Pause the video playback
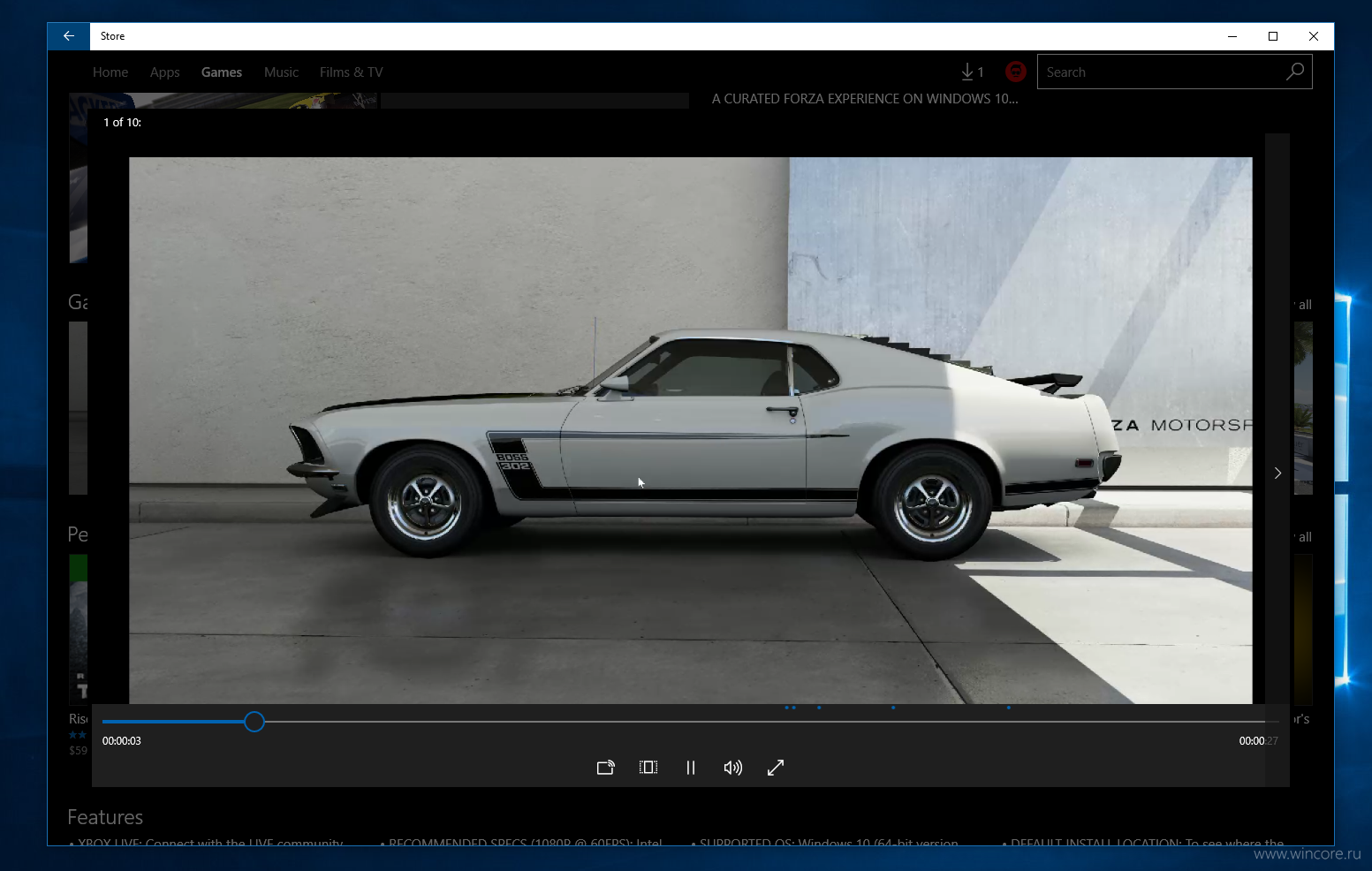 tap(691, 768)
